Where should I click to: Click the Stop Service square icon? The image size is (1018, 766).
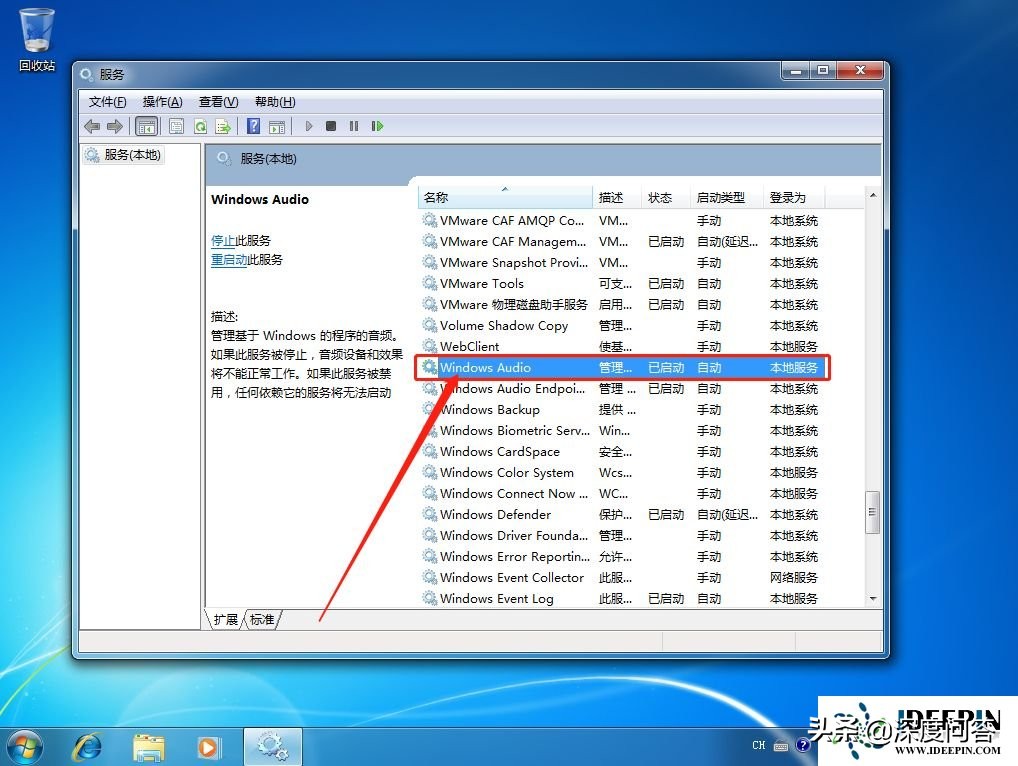(330, 126)
